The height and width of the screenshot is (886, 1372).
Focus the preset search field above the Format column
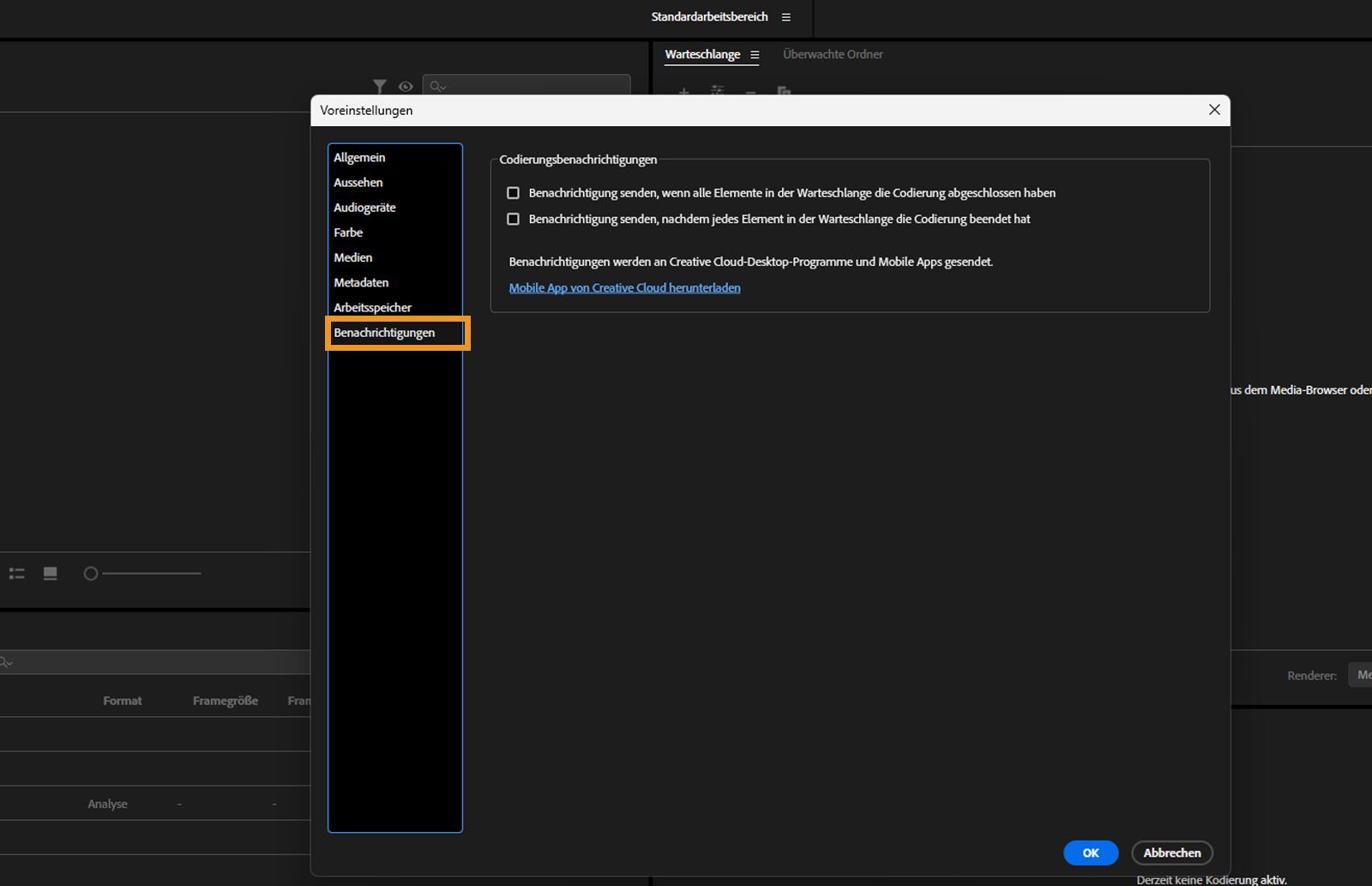coord(155,662)
